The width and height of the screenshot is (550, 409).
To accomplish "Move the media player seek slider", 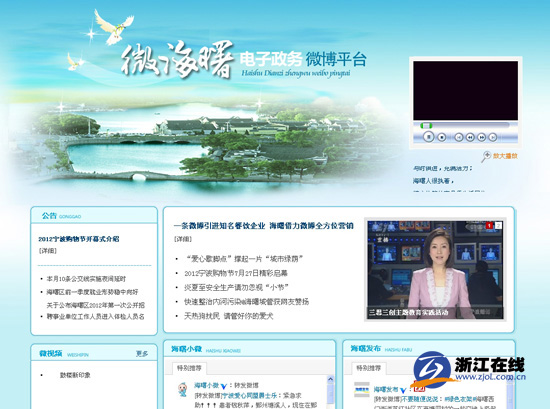I will click(426, 126).
